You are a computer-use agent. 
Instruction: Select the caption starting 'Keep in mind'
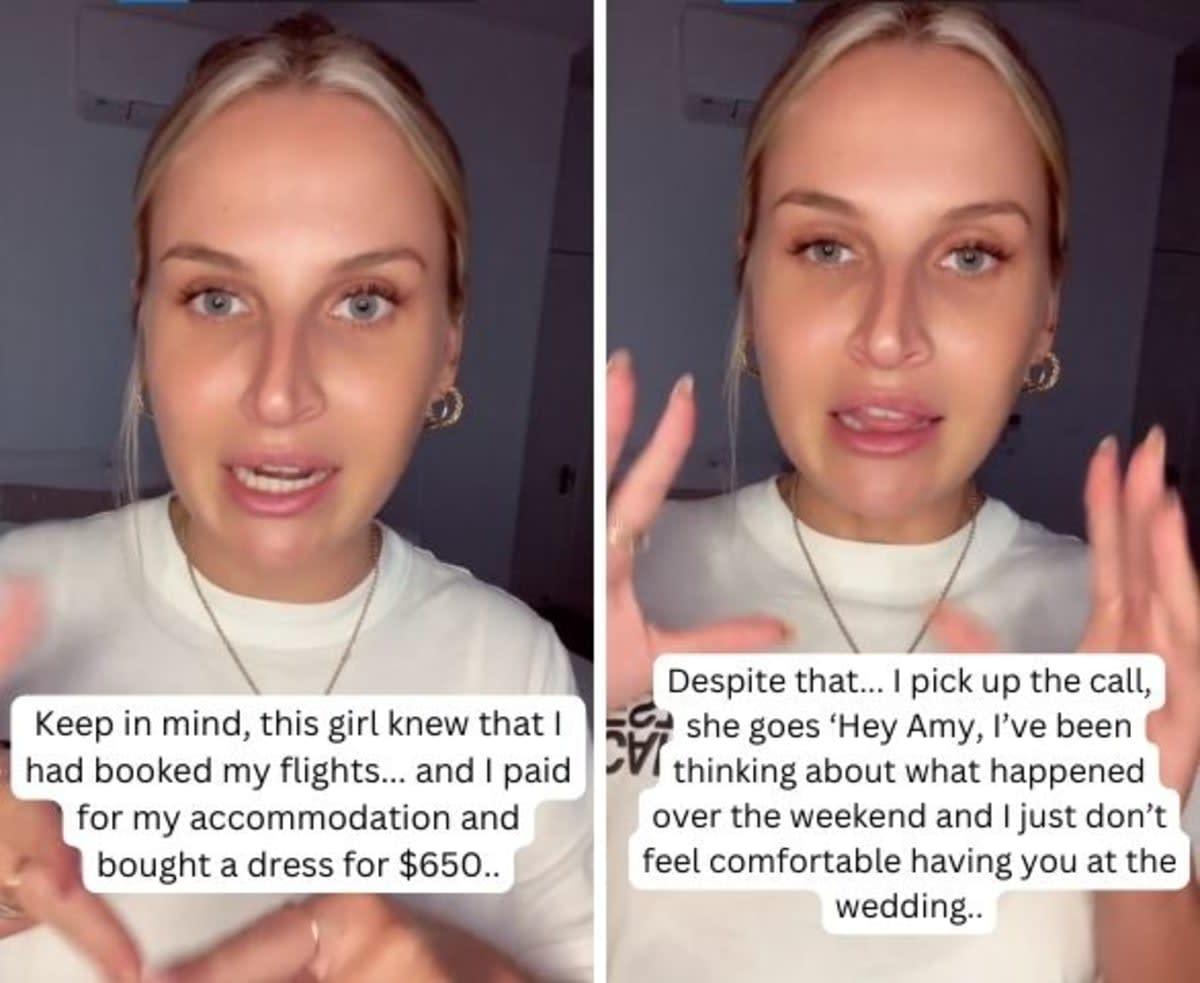tap(298, 793)
